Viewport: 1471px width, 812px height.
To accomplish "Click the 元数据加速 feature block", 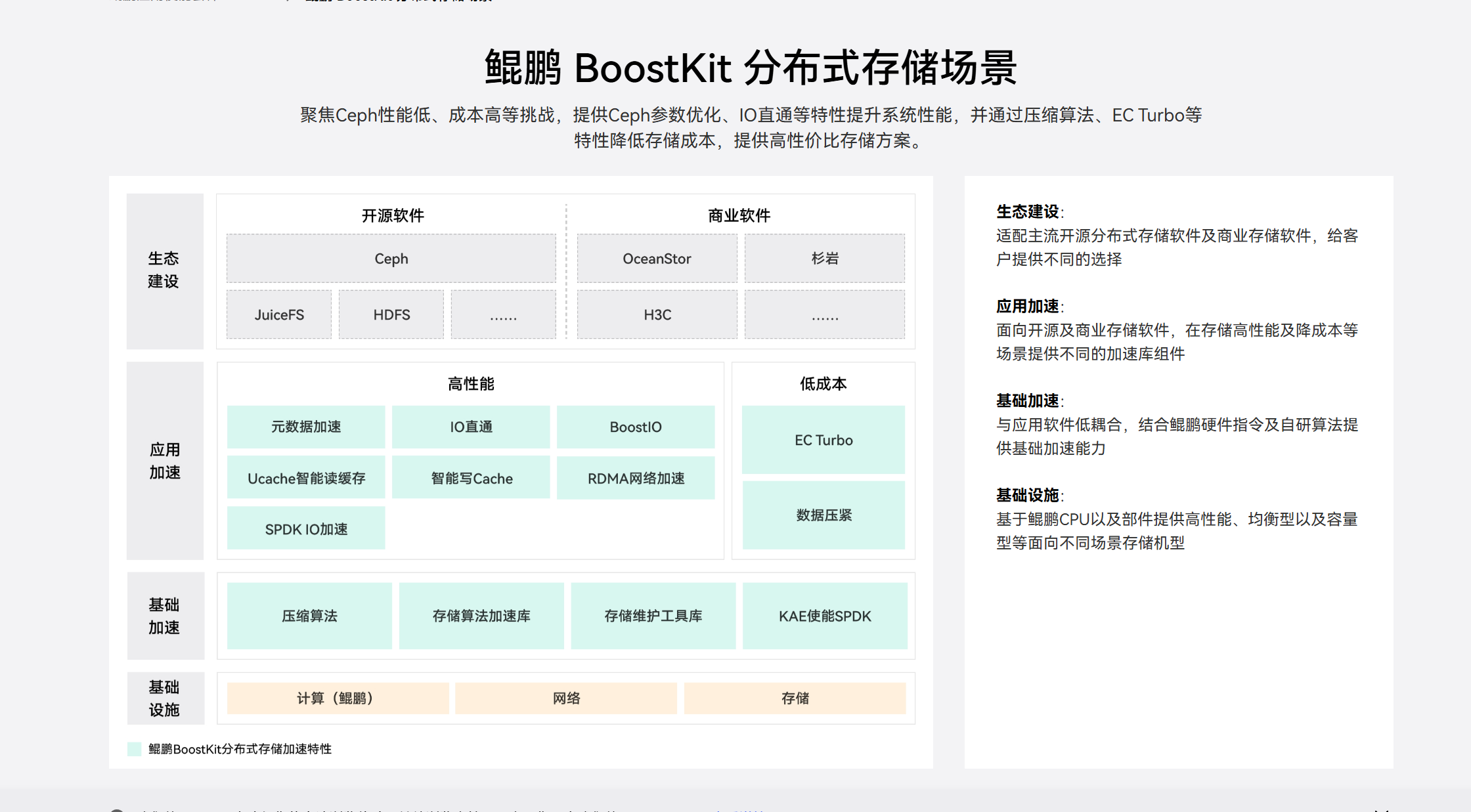I will click(306, 427).
